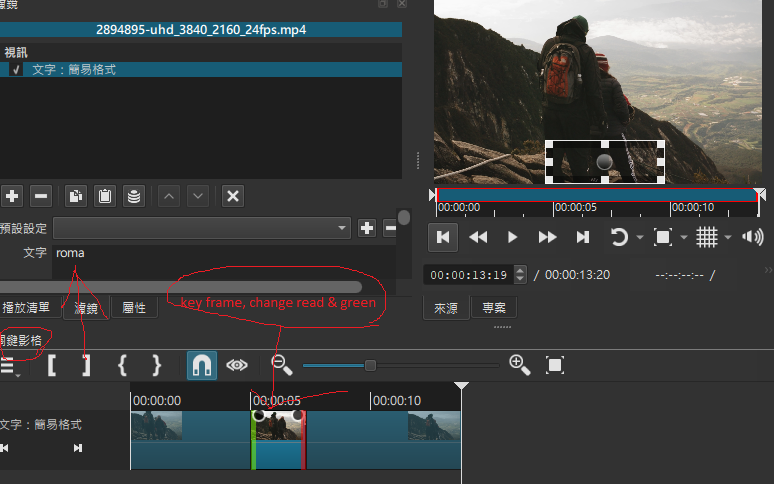The image size is (774, 484).
Task: Deselect the filter with X button
Action: coord(233,196)
